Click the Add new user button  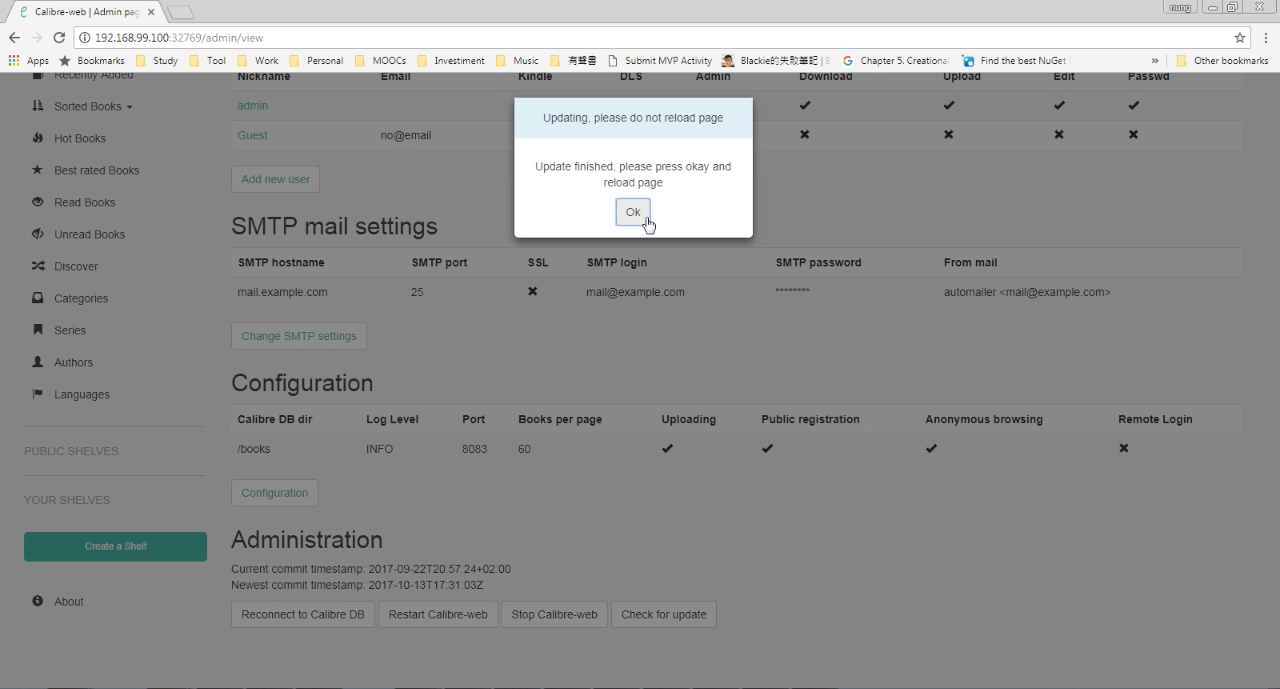coord(275,179)
